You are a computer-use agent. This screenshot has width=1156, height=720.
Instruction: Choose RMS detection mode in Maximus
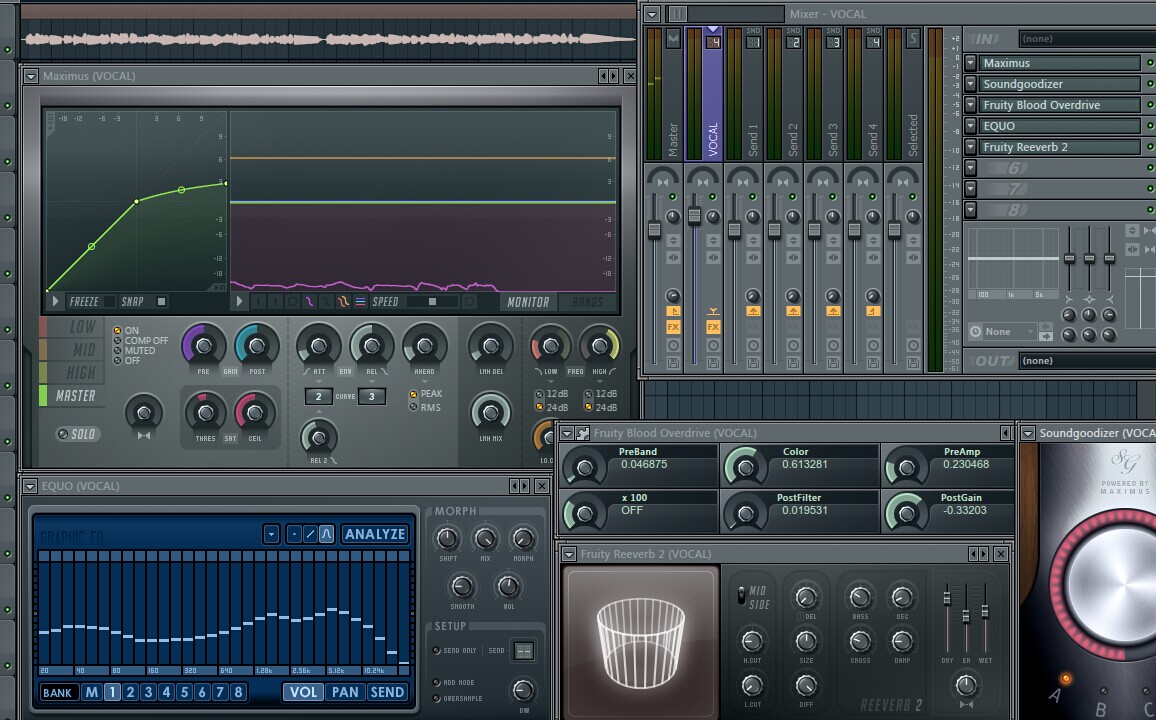(x=425, y=407)
